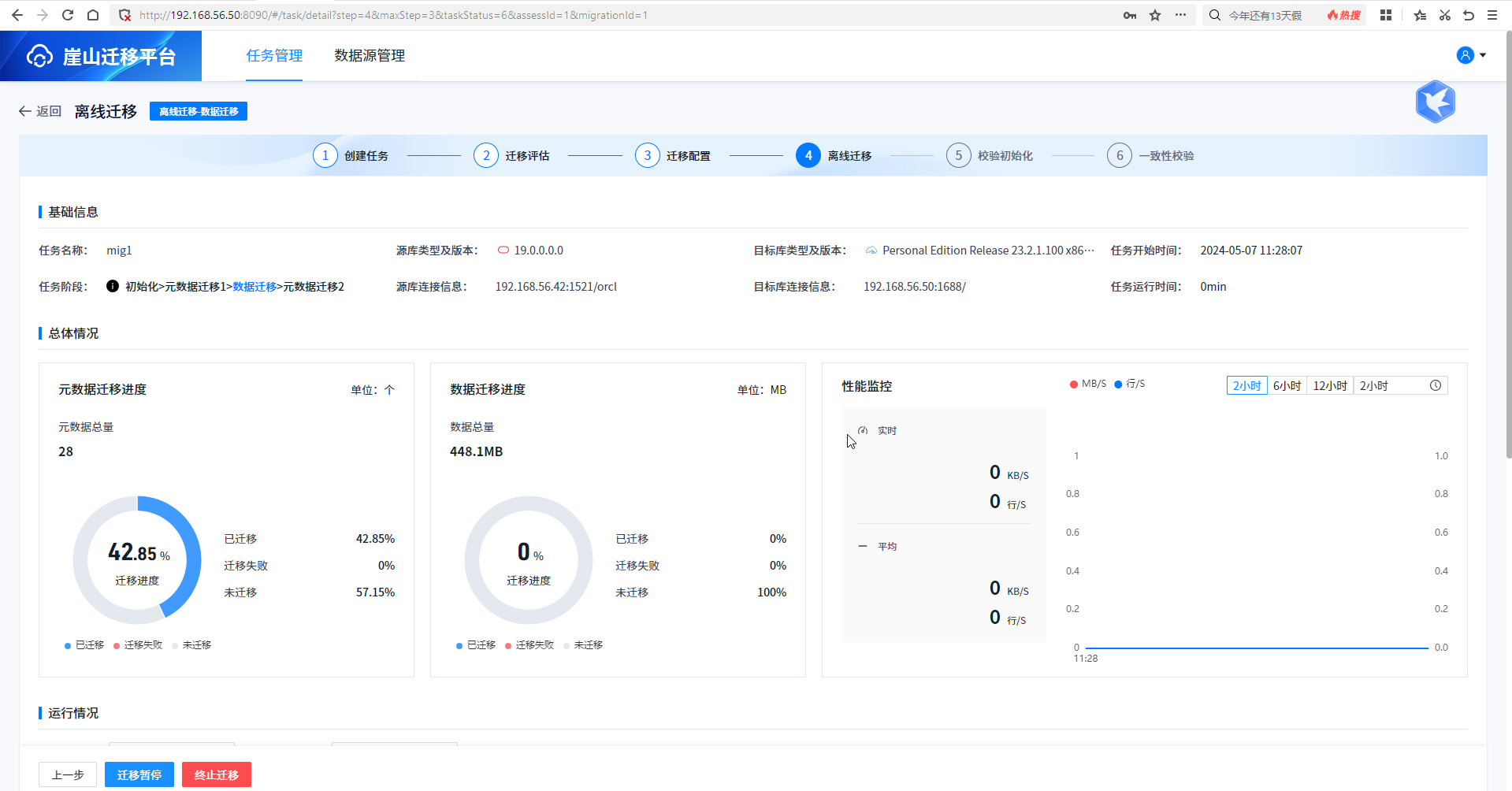Screen dimensions: 1512x791
Task: Click the metadata progress donut chart
Action: point(137,560)
